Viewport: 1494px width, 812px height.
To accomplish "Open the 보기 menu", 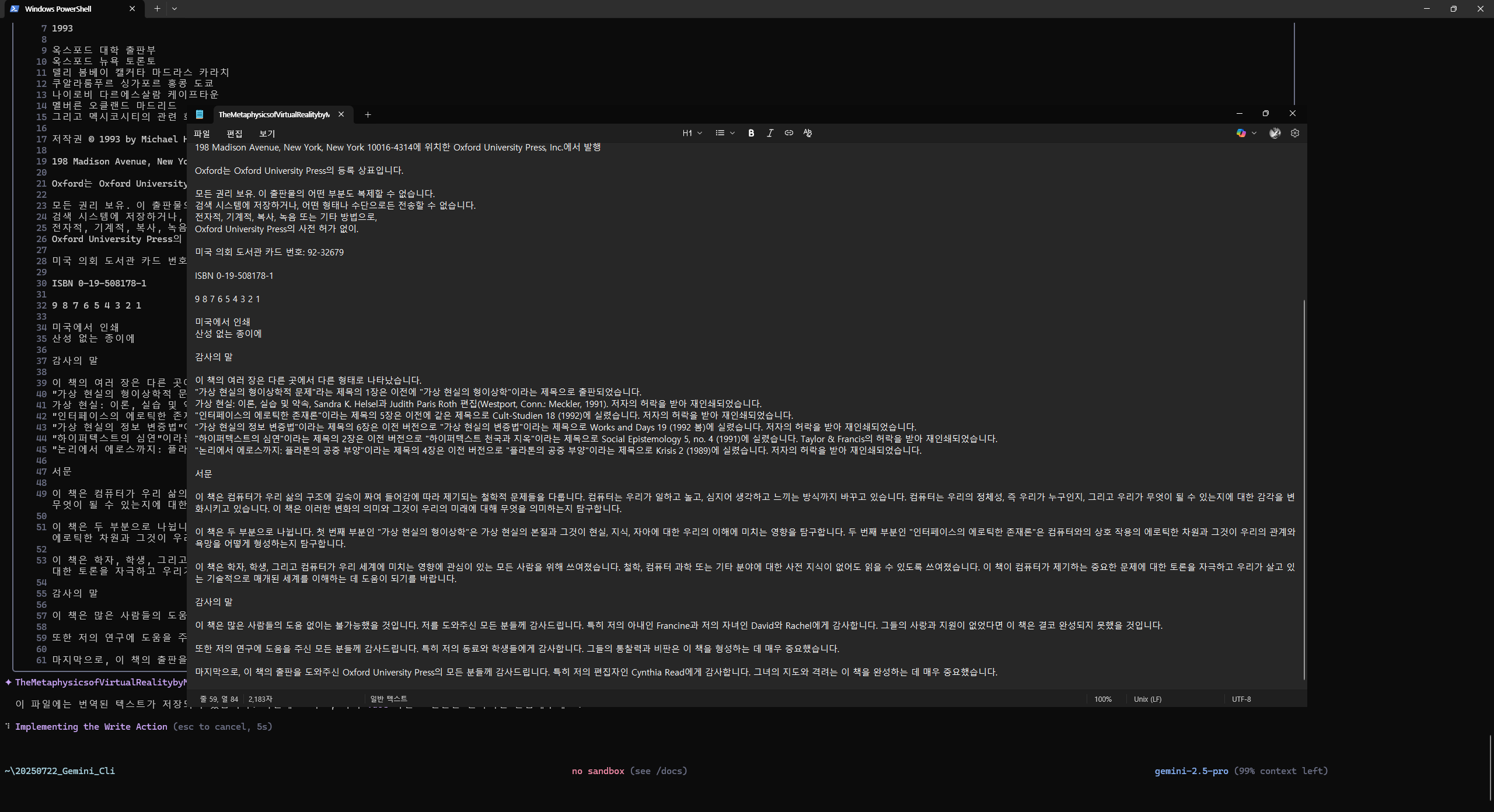I will [x=267, y=134].
